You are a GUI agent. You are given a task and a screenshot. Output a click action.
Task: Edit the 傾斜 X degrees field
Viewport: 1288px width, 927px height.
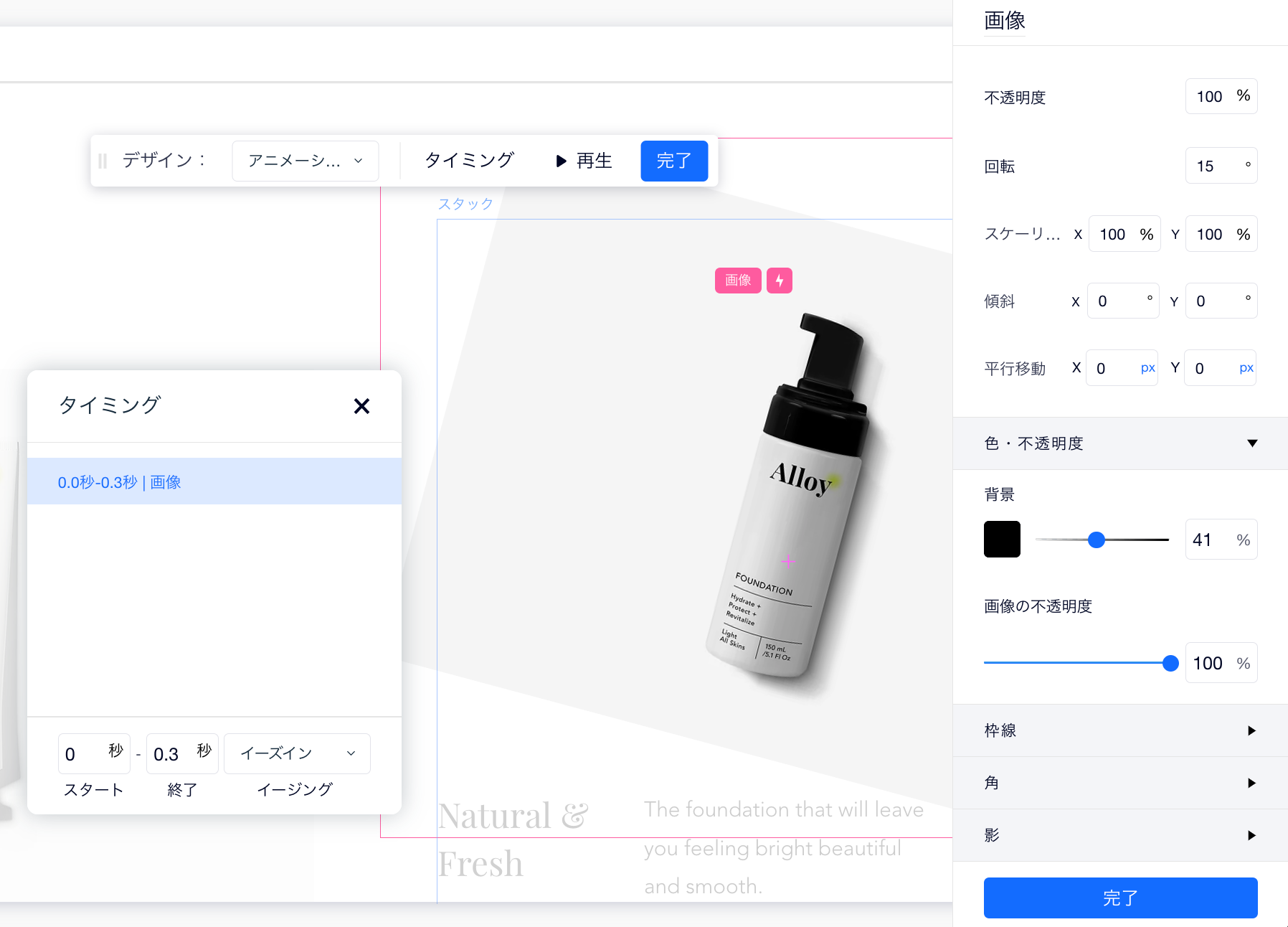1123,301
